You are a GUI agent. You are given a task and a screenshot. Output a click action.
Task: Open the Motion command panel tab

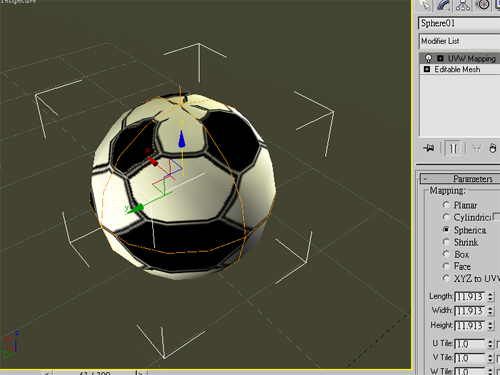(x=483, y=5)
